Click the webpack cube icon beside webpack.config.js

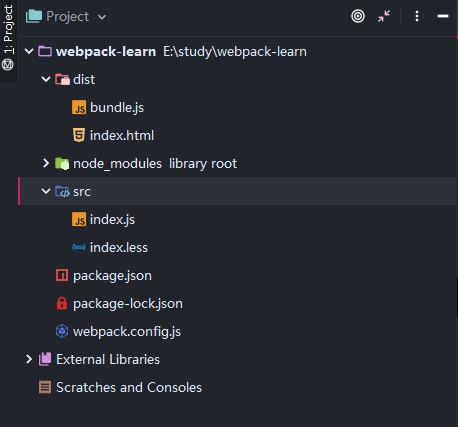[62, 331]
